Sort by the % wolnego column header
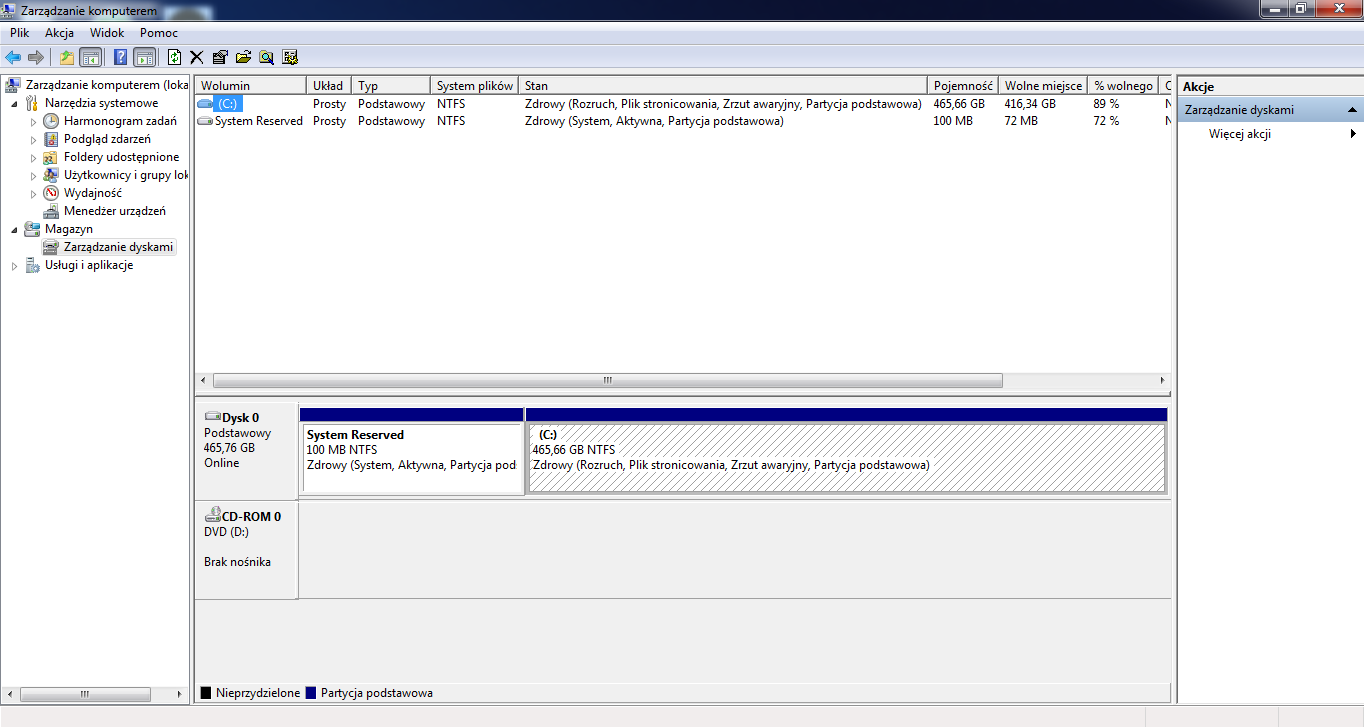 tap(1123, 86)
